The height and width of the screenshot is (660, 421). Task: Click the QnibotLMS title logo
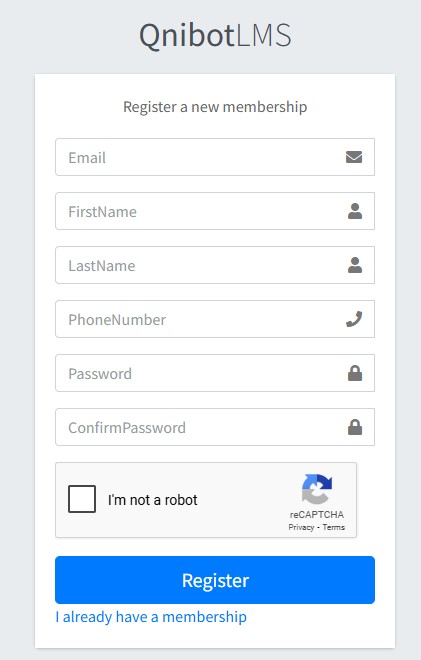(215, 35)
